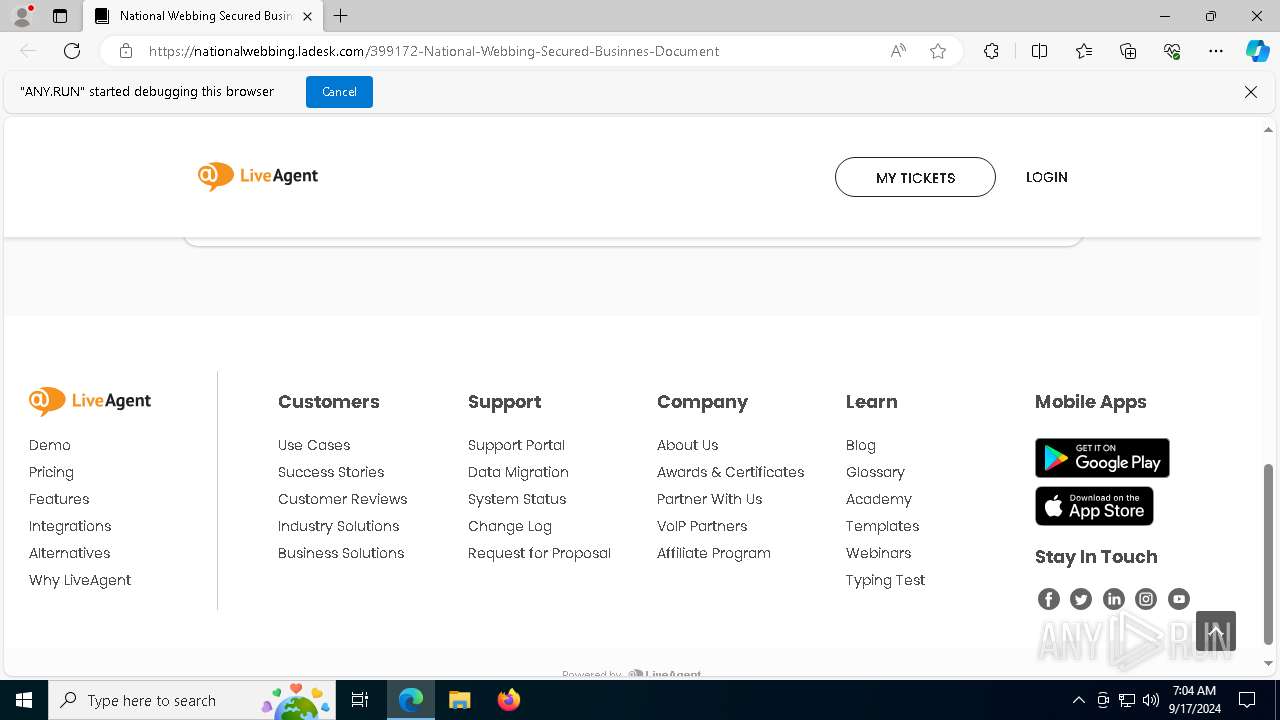Open Edge Settings and more menu
1280x720 pixels.
tap(1216, 51)
